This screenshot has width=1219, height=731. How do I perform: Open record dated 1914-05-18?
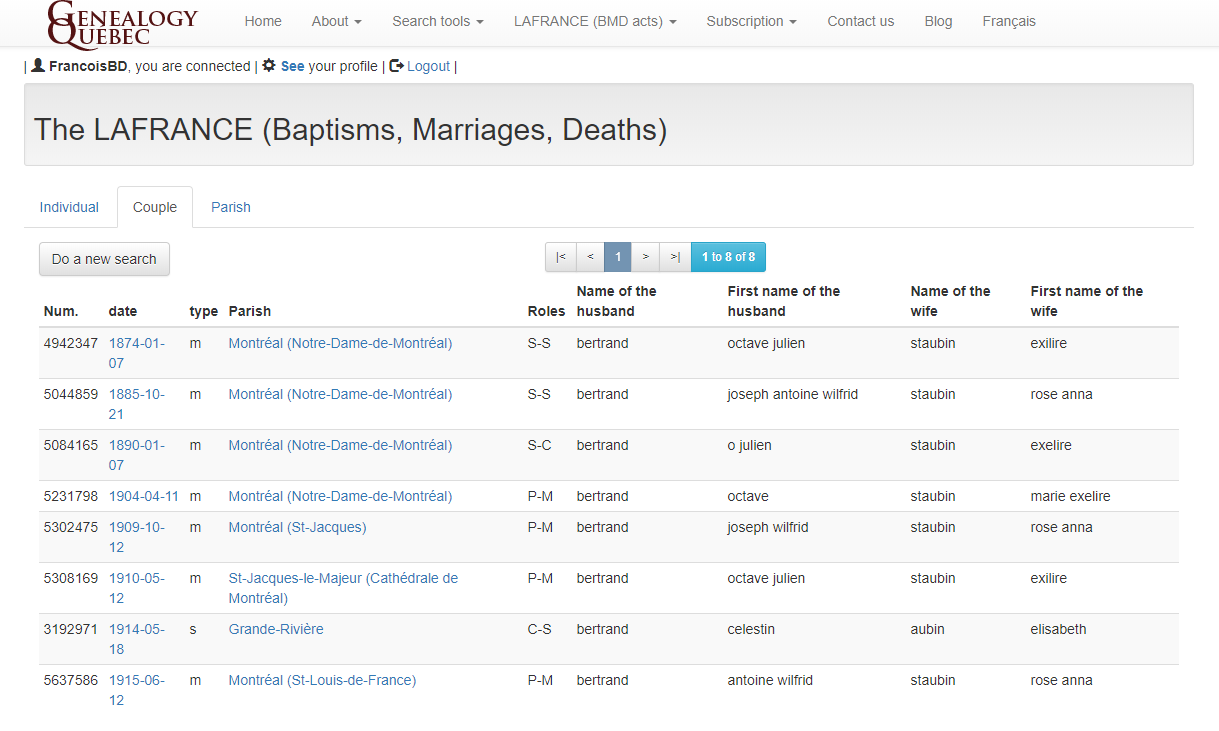137,639
